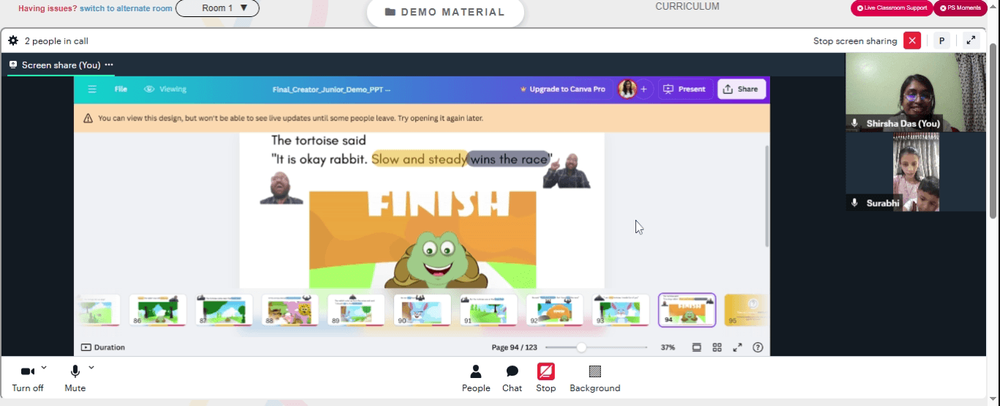Click switch to alternate room link
Image resolution: width=1000 pixels, height=406 pixels.
[126, 8]
